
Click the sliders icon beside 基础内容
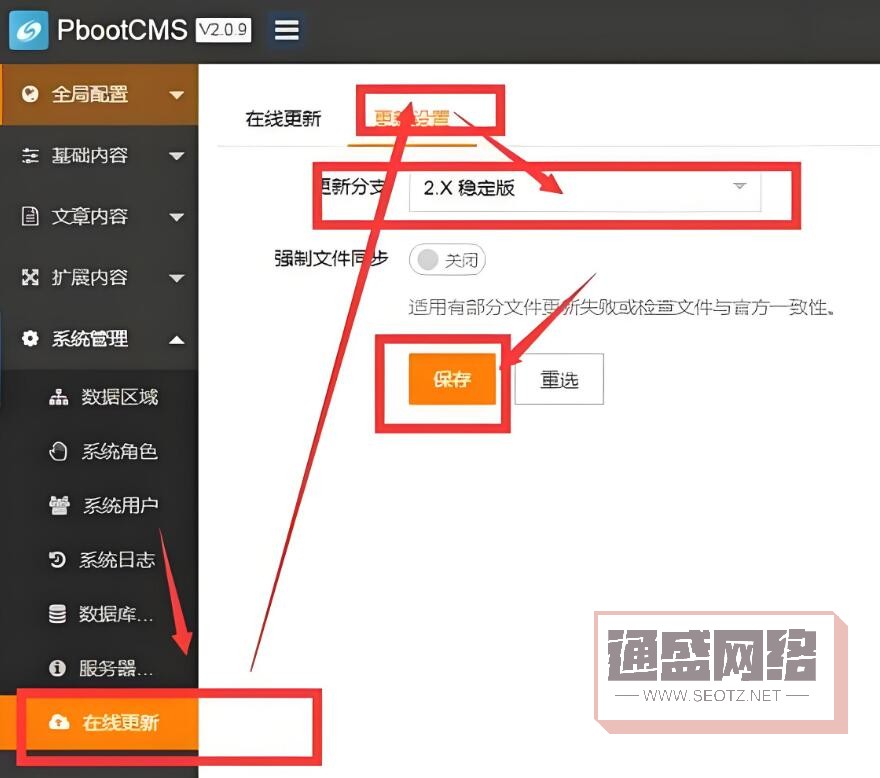(31, 156)
